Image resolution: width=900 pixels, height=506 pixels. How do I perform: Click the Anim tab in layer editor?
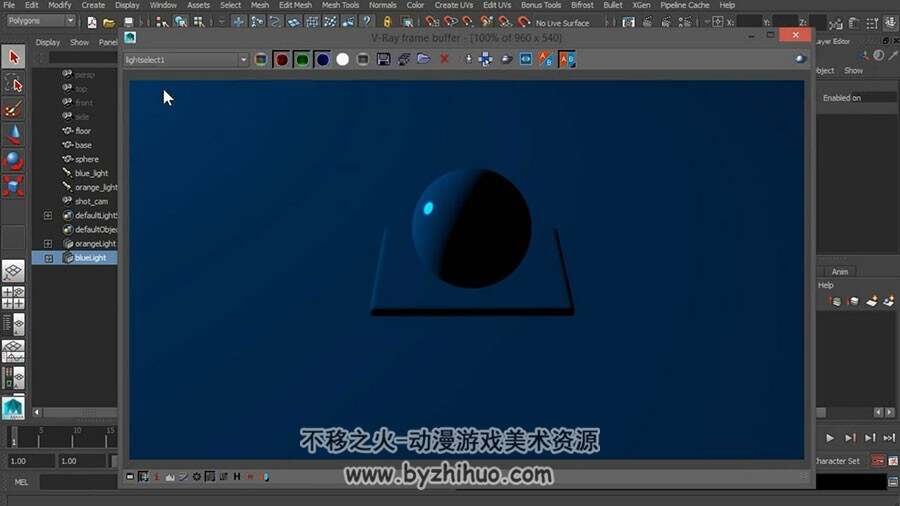tap(840, 271)
